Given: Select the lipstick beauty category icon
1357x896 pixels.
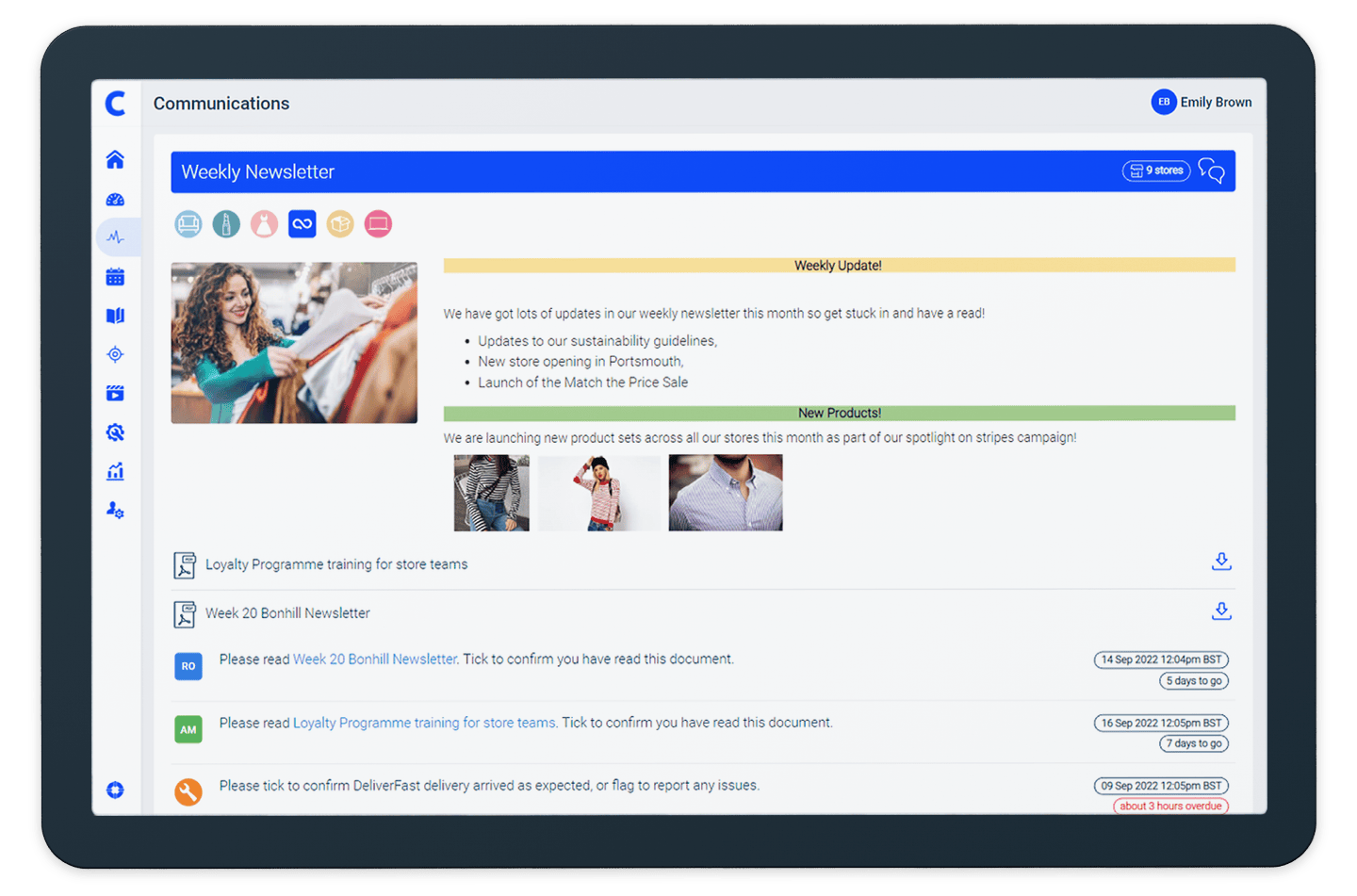Looking at the screenshot, I should point(226,224).
